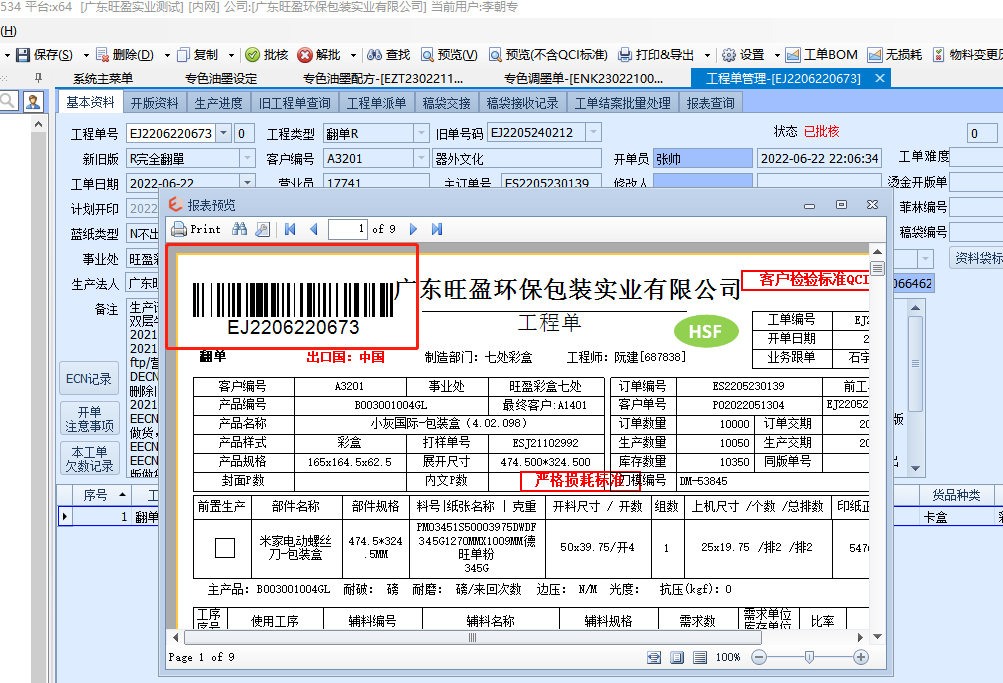The height and width of the screenshot is (683, 1003).
Task: Expand the 新旧版 dropdown
Action: point(248,159)
